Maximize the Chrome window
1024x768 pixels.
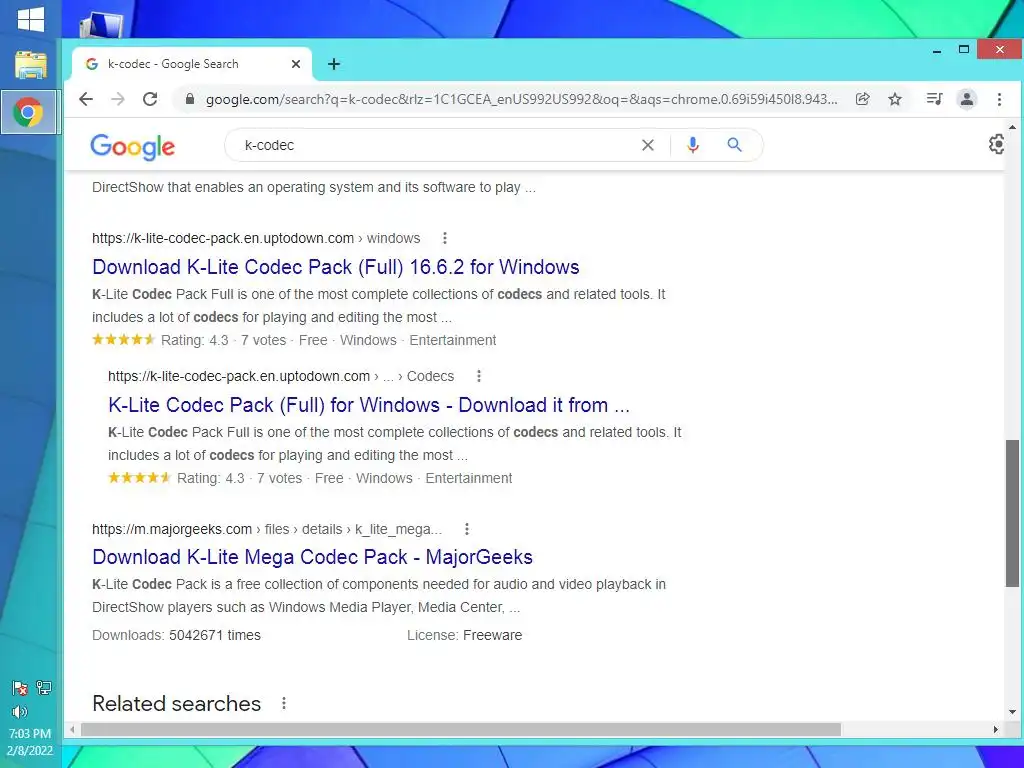point(964,50)
